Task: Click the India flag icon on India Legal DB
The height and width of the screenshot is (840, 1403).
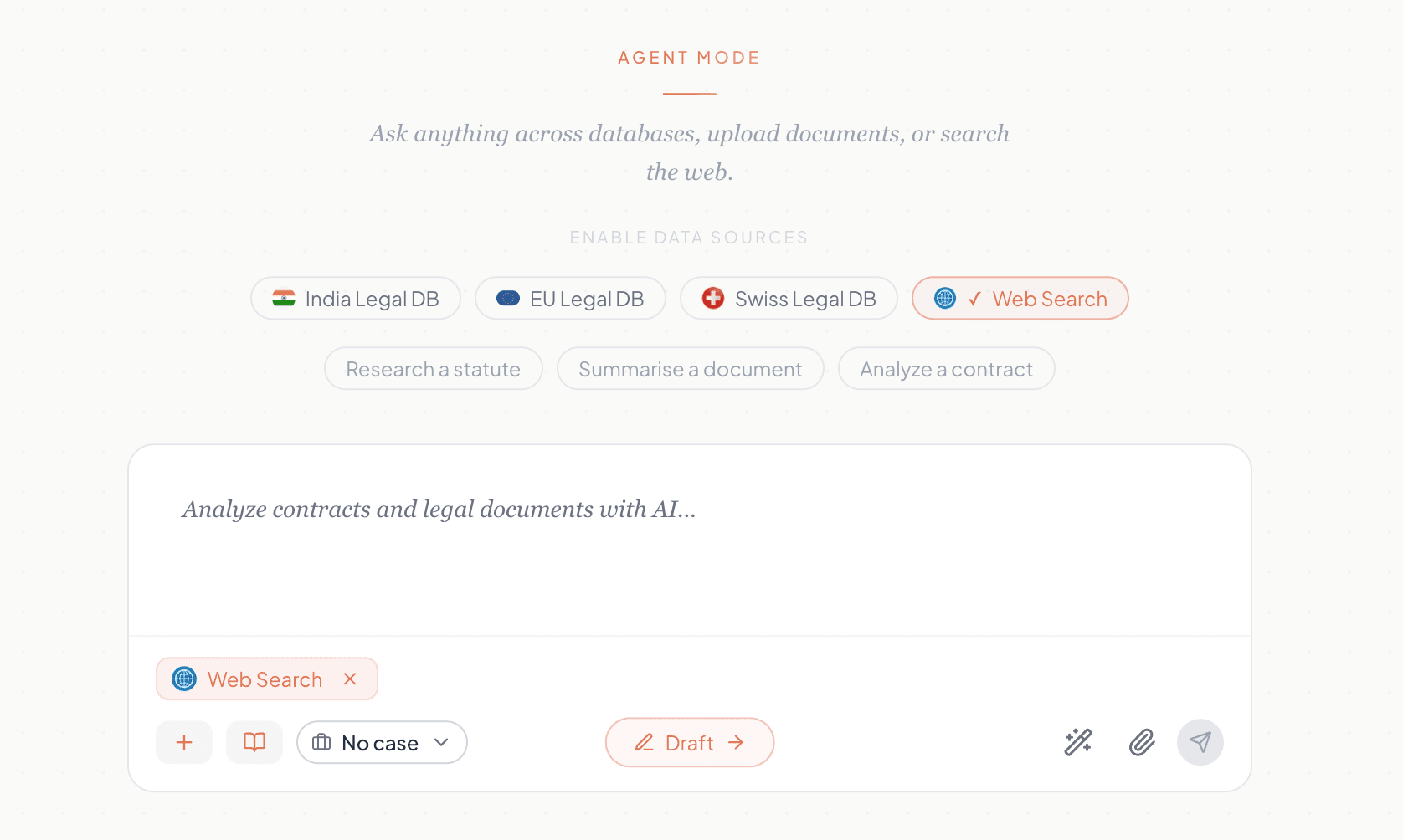Action: (x=285, y=298)
